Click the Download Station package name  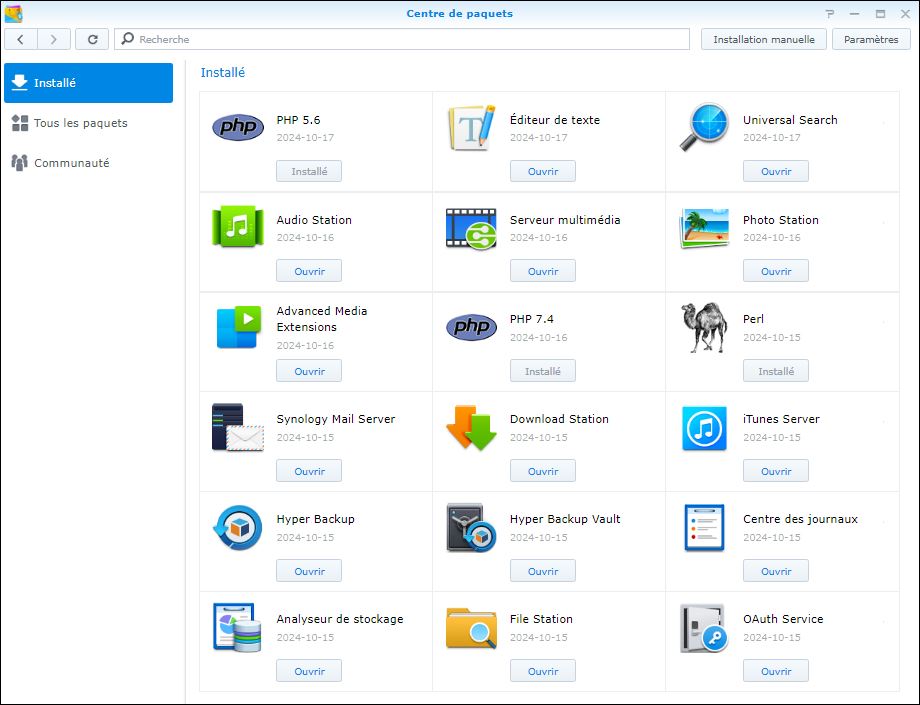pos(559,419)
